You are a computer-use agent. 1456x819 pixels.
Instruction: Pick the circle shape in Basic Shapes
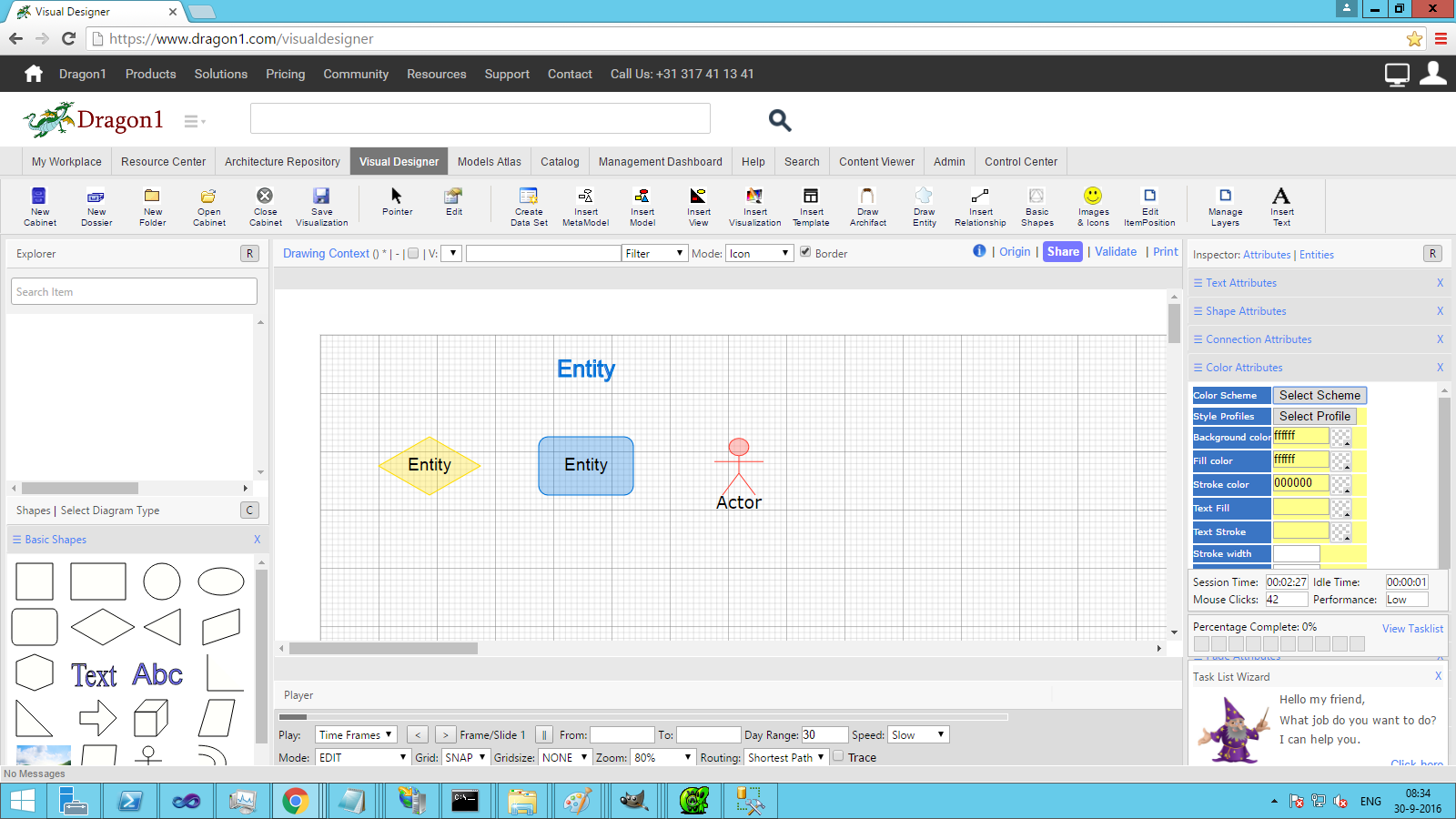pyautogui.click(x=162, y=581)
